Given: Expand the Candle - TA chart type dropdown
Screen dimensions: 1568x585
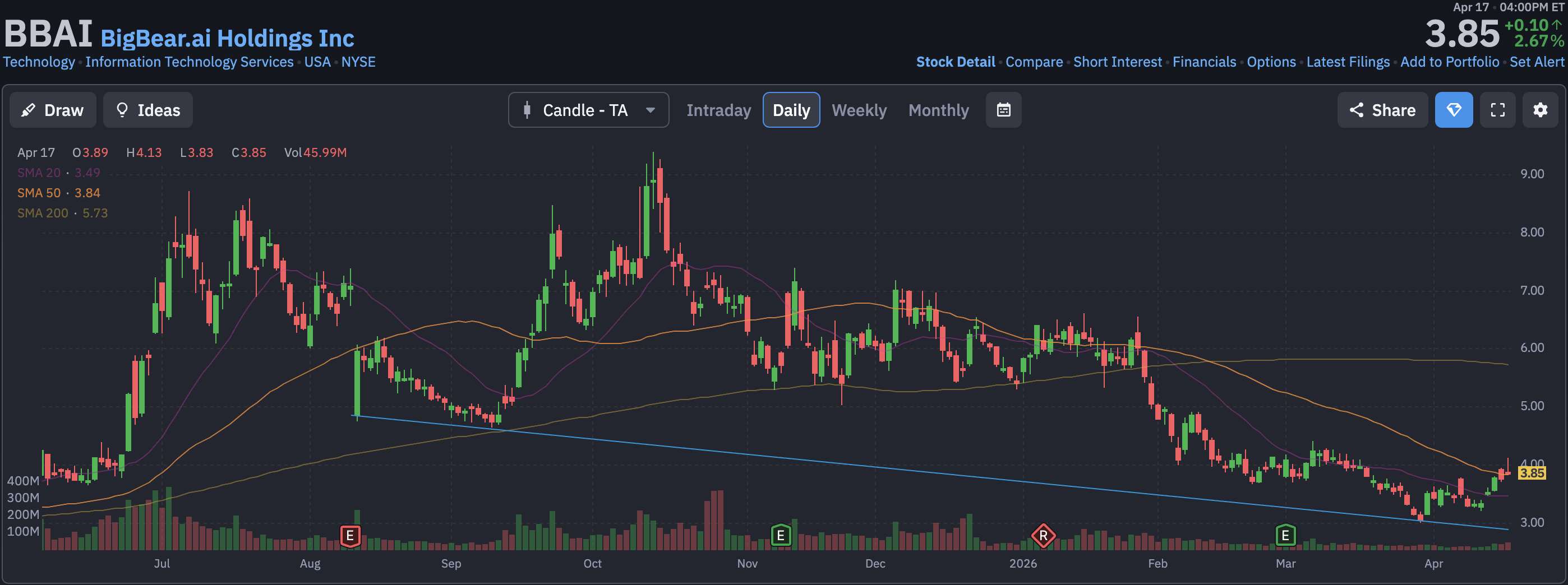Looking at the screenshot, I should tap(589, 110).
